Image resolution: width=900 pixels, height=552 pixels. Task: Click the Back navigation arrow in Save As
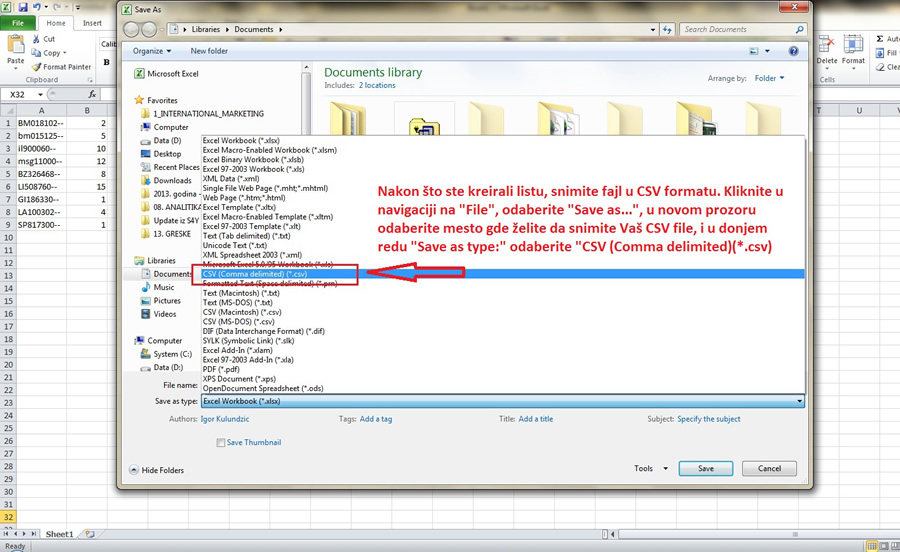click(131, 29)
